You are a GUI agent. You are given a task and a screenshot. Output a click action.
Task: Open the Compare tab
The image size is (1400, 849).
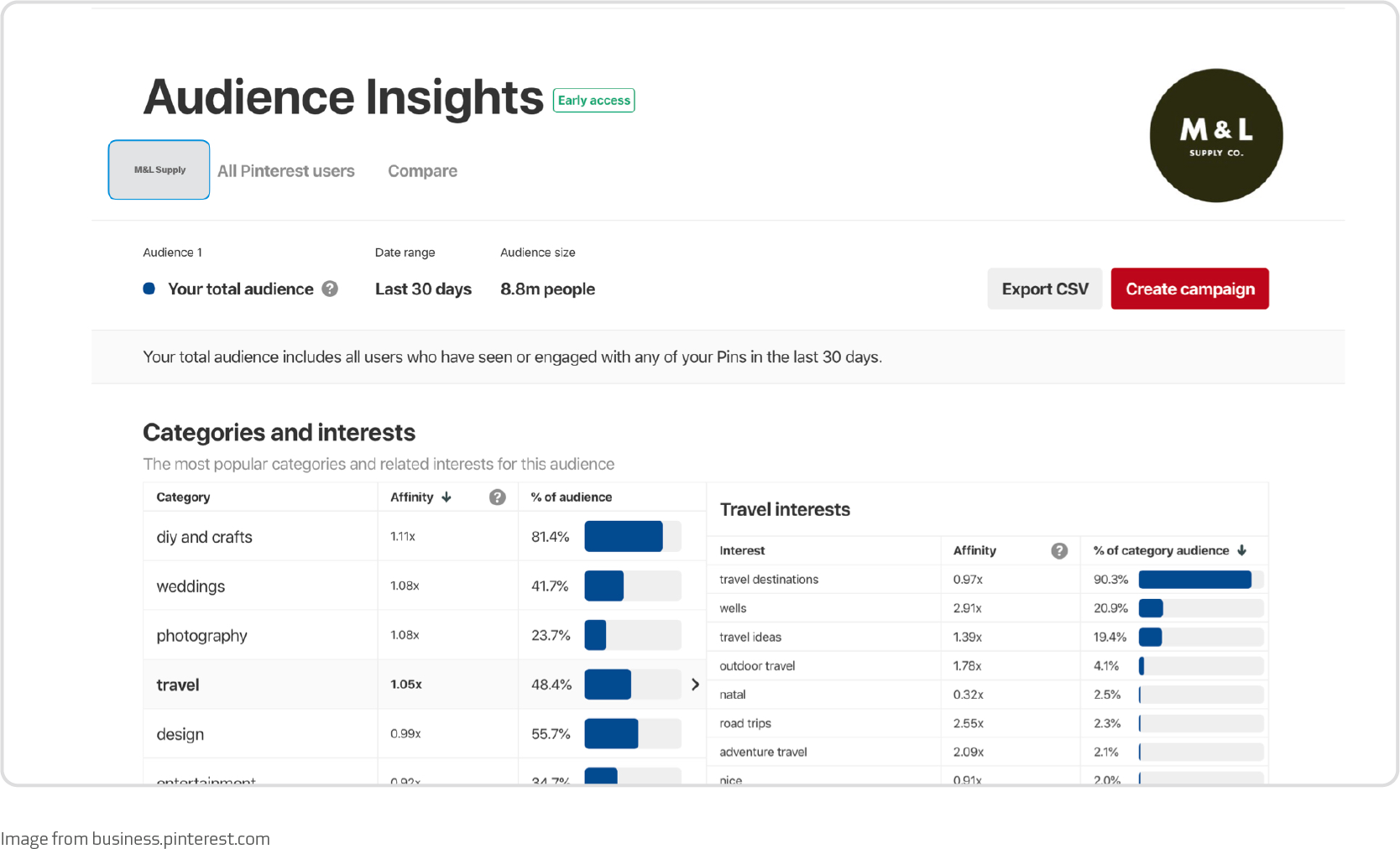point(422,170)
